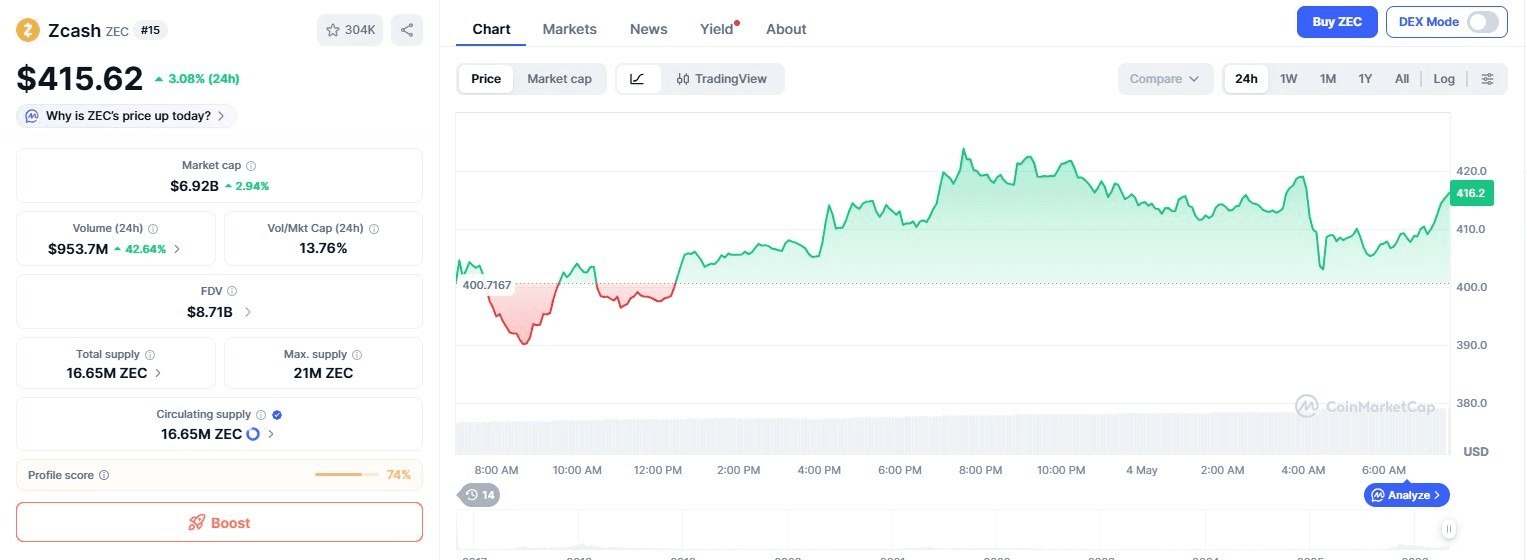Expand FDV details chevron

(x=248, y=312)
